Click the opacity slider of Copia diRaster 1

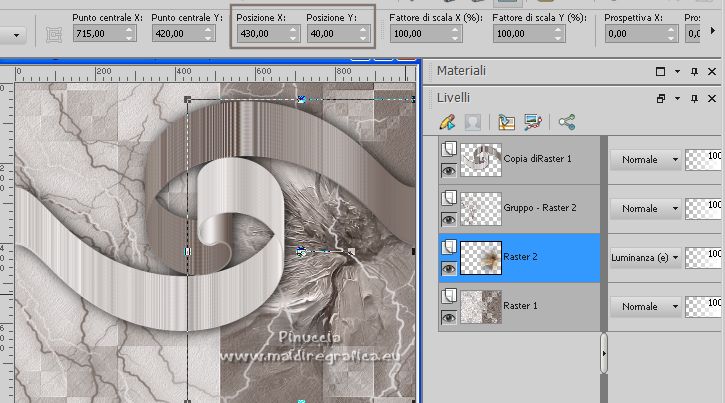[x=703, y=160]
